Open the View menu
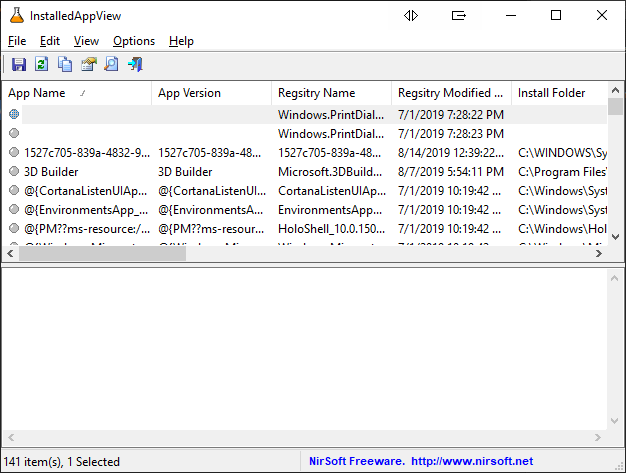Viewport: 626px width, 473px height. click(x=86, y=41)
